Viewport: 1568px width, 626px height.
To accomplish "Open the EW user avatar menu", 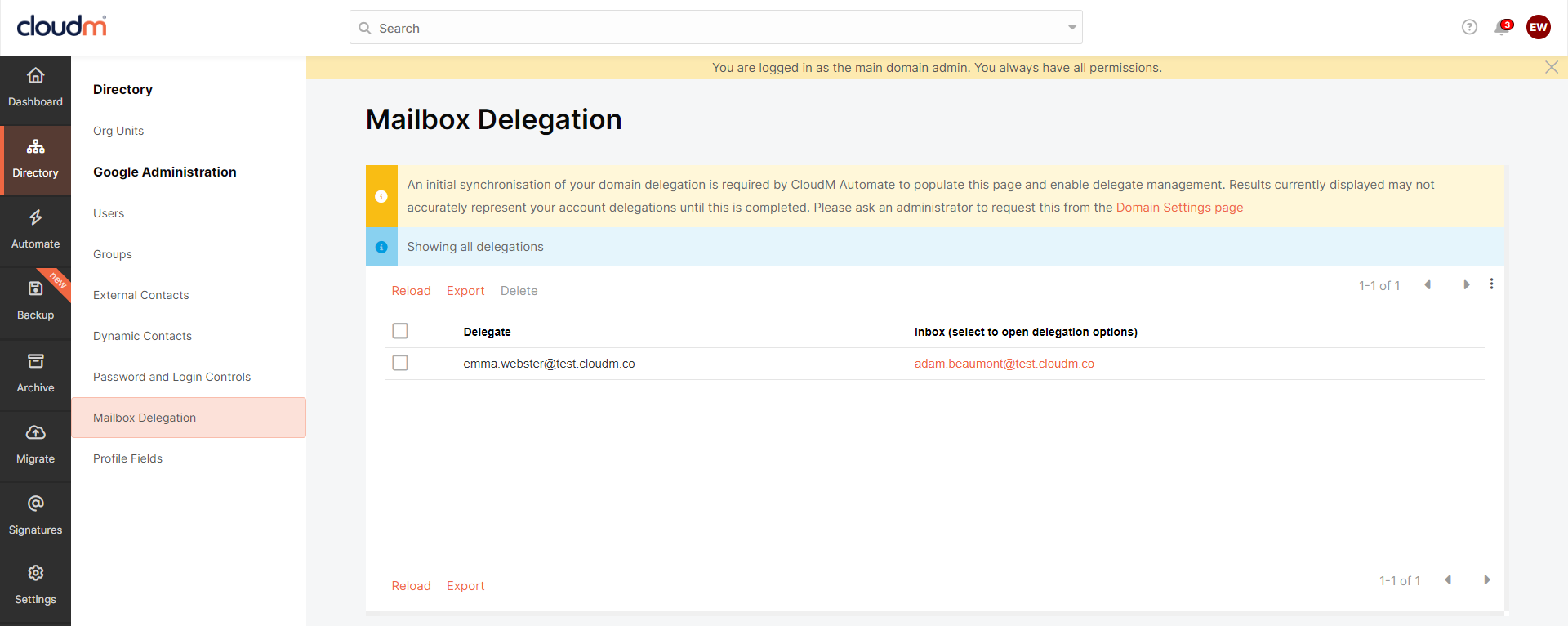I will 1539,27.
